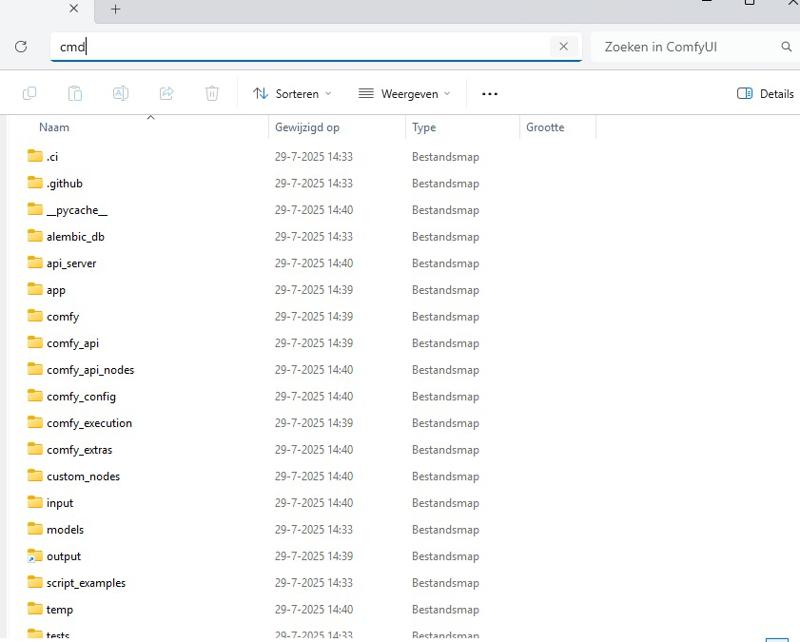Click the Bestandsmap type of comfy row

(x=445, y=317)
